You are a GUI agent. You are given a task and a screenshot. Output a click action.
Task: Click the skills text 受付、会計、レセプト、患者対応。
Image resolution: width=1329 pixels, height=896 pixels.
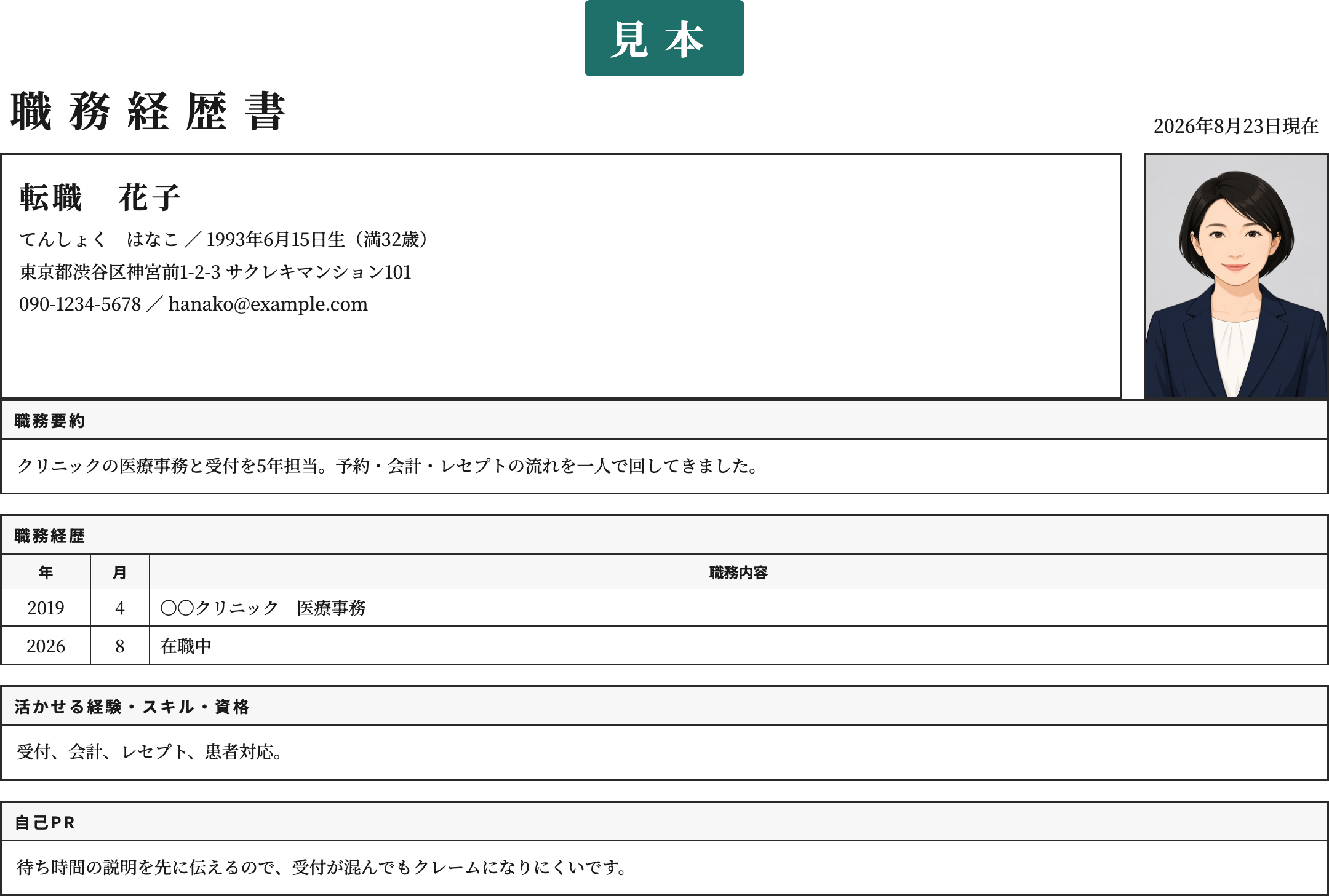(150, 752)
